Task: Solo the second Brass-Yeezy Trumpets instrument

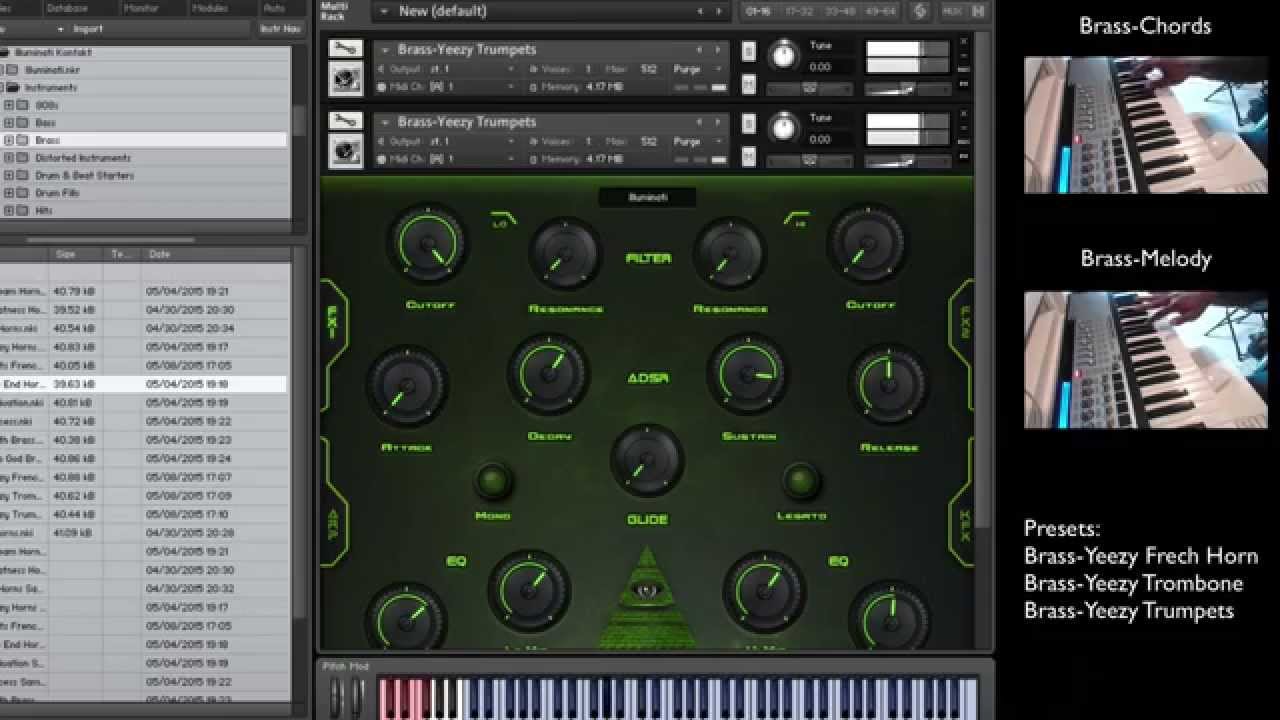Action: pos(749,123)
